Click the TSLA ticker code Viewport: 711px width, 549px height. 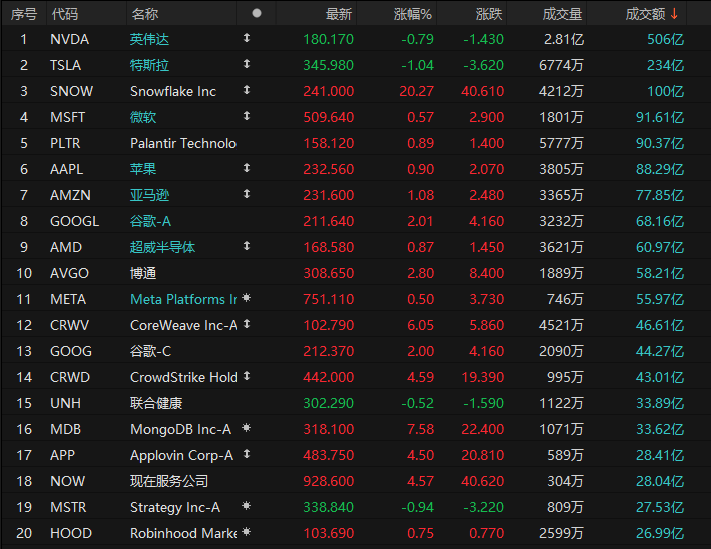point(65,65)
